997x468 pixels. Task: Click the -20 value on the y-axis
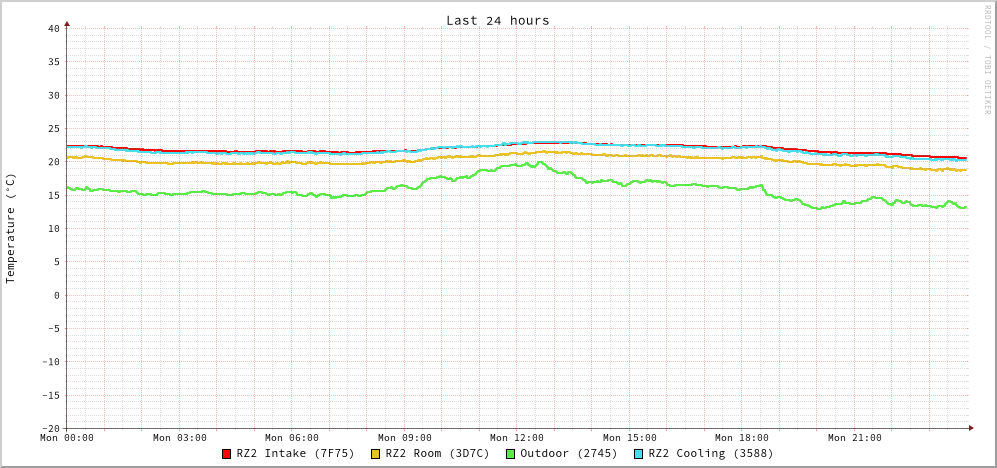coord(50,428)
